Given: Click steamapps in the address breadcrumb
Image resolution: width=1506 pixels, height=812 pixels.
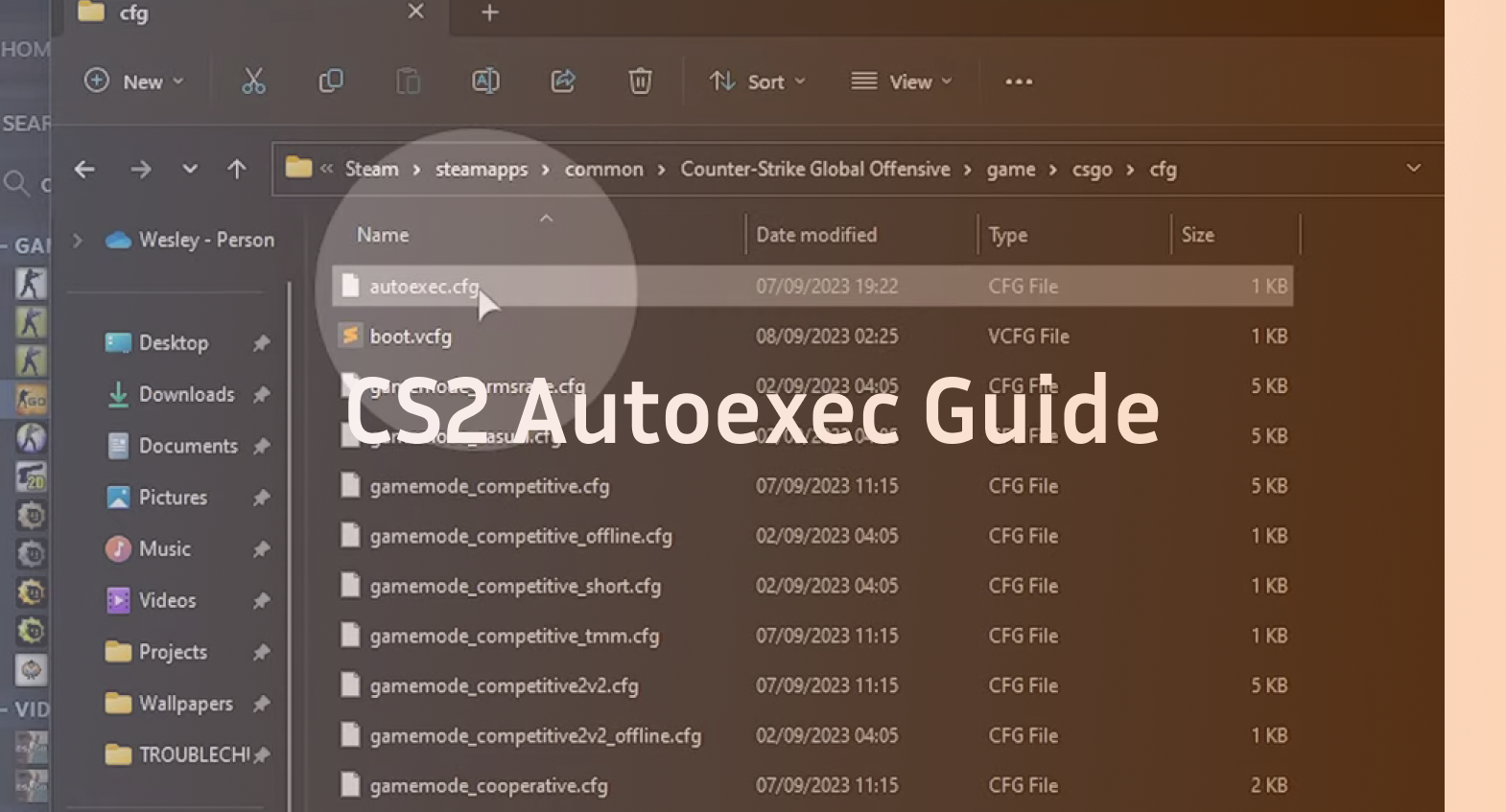Looking at the screenshot, I should 482,170.
